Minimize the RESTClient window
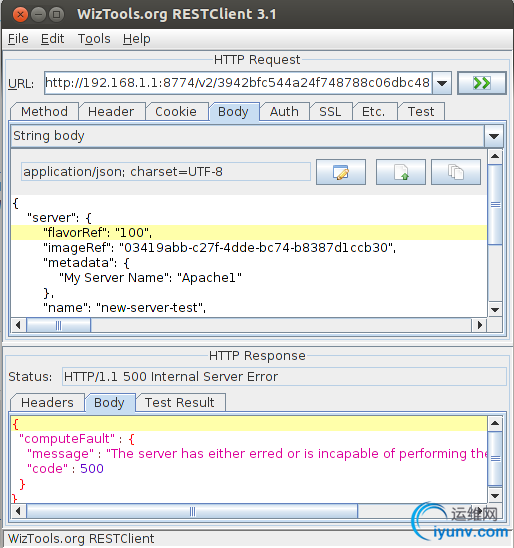The image size is (514, 548). pos(38,15)
